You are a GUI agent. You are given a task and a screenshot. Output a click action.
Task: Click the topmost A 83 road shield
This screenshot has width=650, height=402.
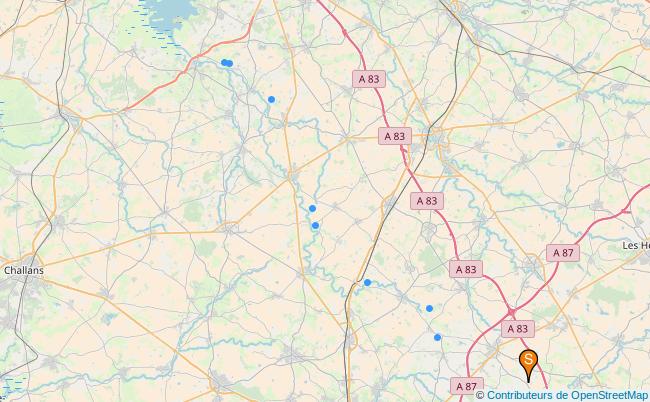[x=369, y=79]
